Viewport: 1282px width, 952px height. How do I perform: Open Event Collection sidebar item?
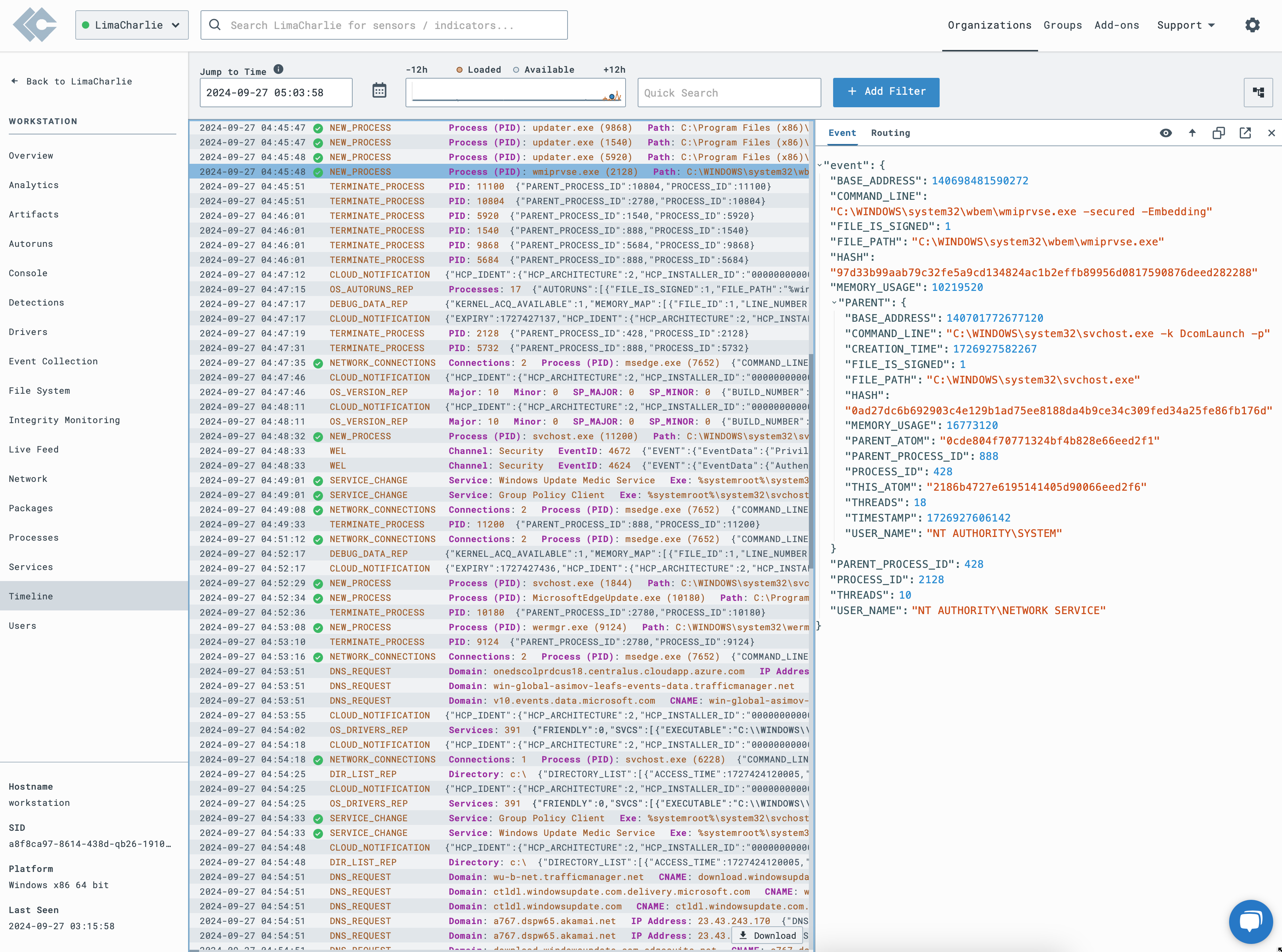tap(94, 361)
